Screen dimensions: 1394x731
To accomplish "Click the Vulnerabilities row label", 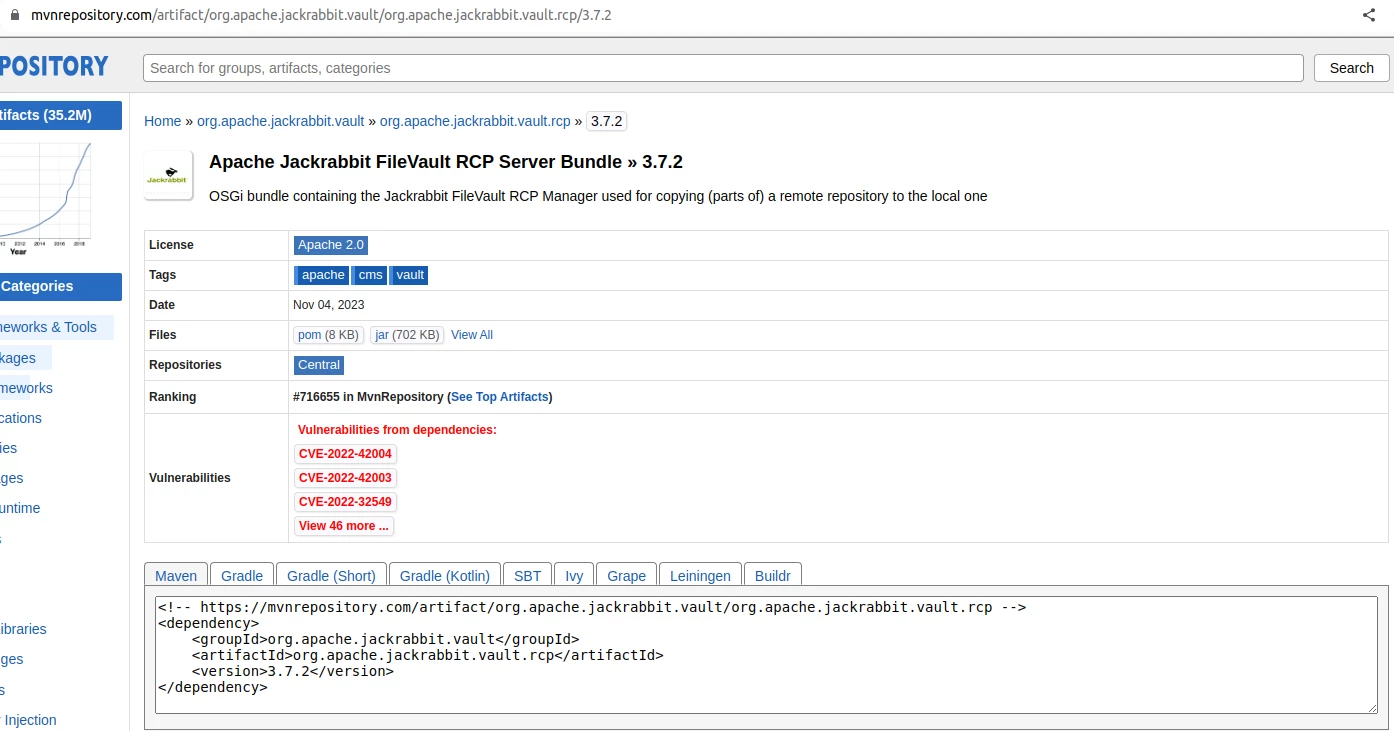I will tap(190, 478).
